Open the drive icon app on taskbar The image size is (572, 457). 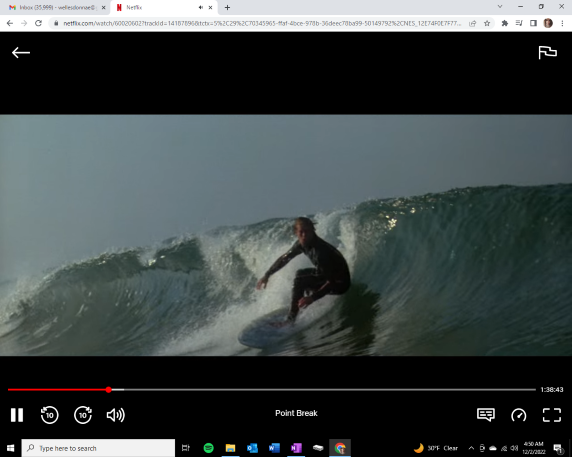pyautogui.click(x=318, y=448)
